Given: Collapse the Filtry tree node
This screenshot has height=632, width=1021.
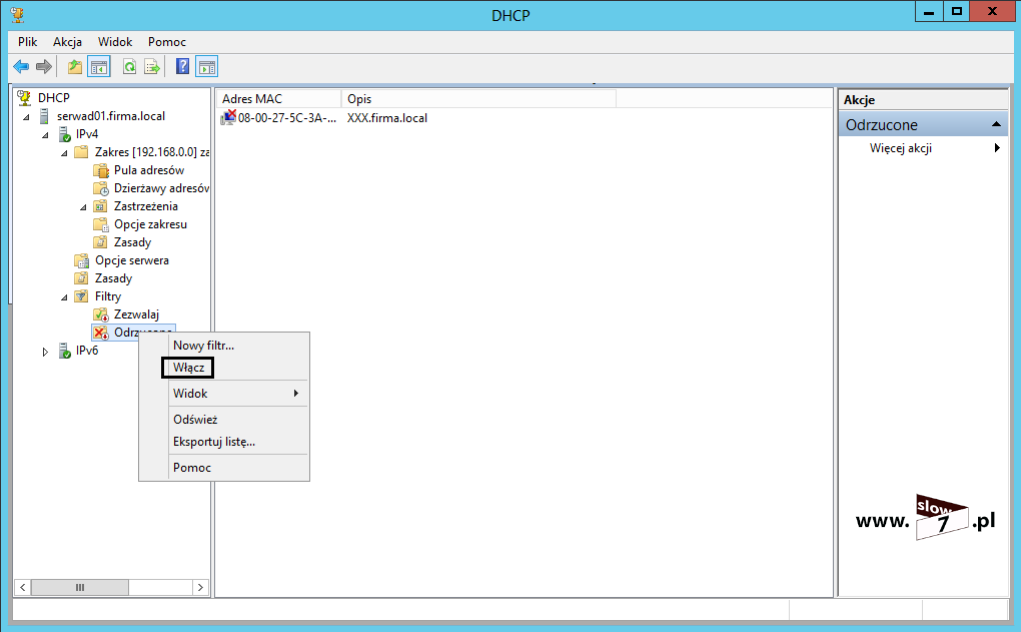Looking at the screenshot, I should point(65,297).
